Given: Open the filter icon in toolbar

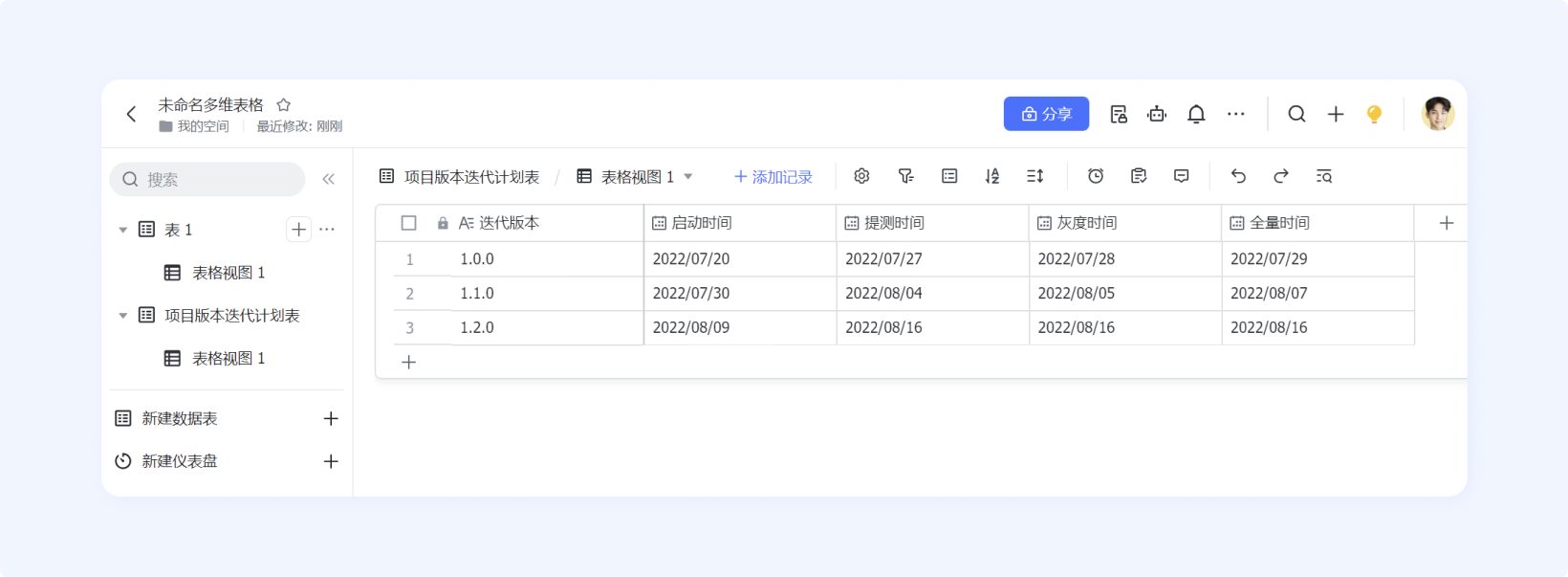Looking at the screenshot, I should point(905,176).
